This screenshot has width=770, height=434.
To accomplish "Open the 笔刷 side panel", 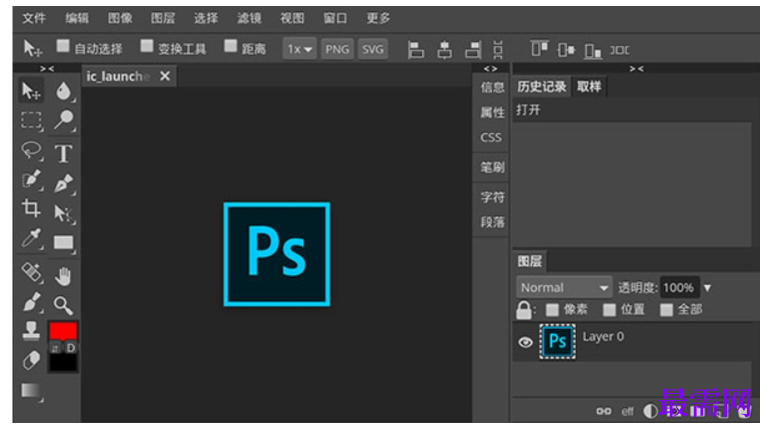I will (x=492, y=167).
